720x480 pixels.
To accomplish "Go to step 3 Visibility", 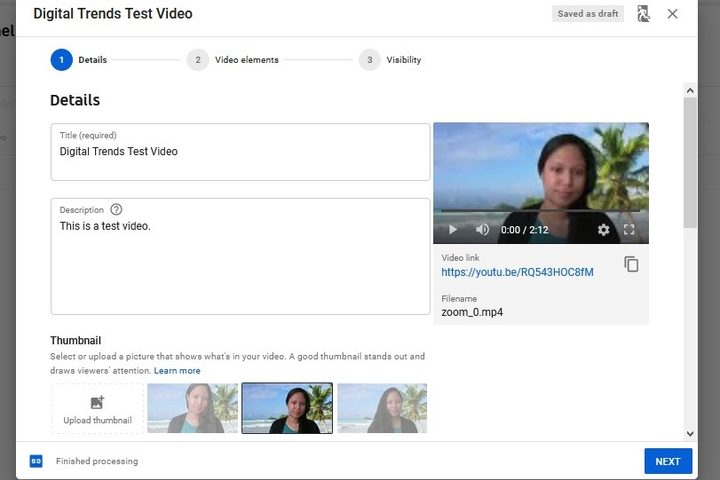I will (390, 60).
